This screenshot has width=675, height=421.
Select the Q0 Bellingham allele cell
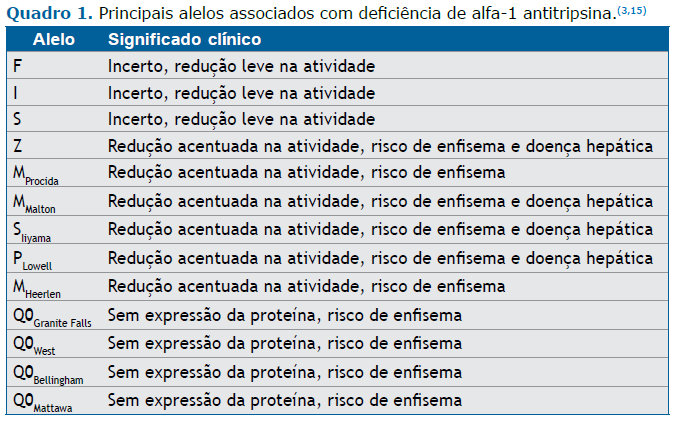point(48,374)
